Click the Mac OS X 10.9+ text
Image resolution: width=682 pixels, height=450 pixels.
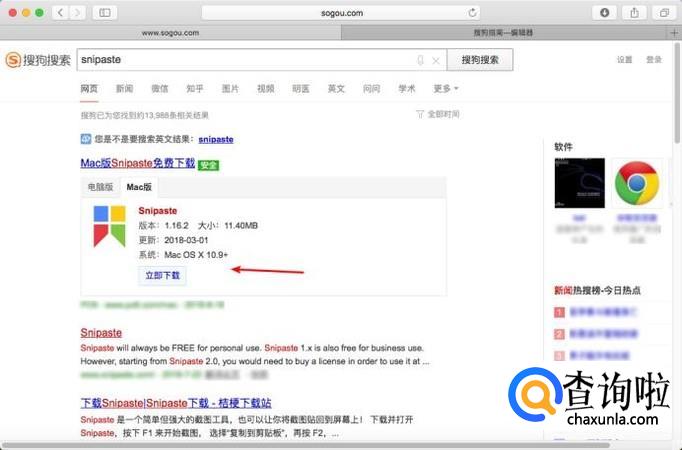pyautogui.click(x=196, y=255)
